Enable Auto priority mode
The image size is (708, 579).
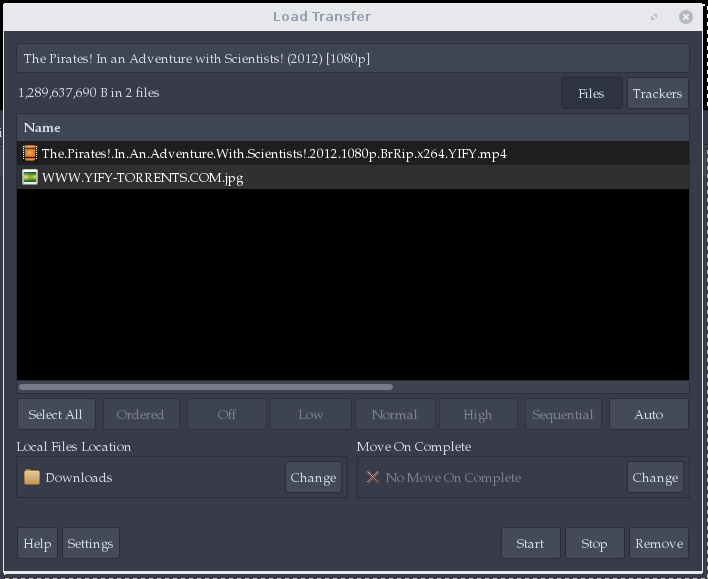point(649,414)
